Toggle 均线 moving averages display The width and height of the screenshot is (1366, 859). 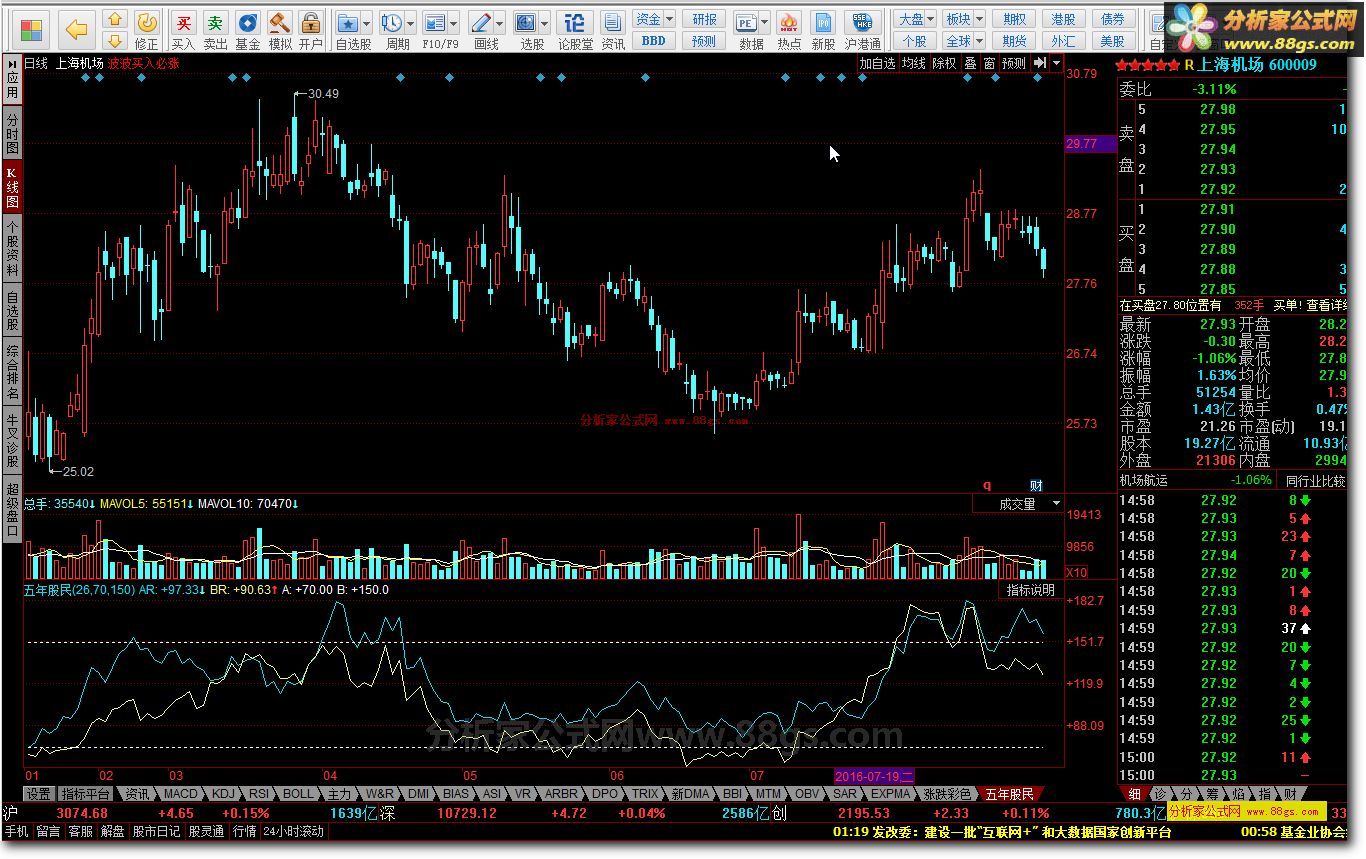913,63
